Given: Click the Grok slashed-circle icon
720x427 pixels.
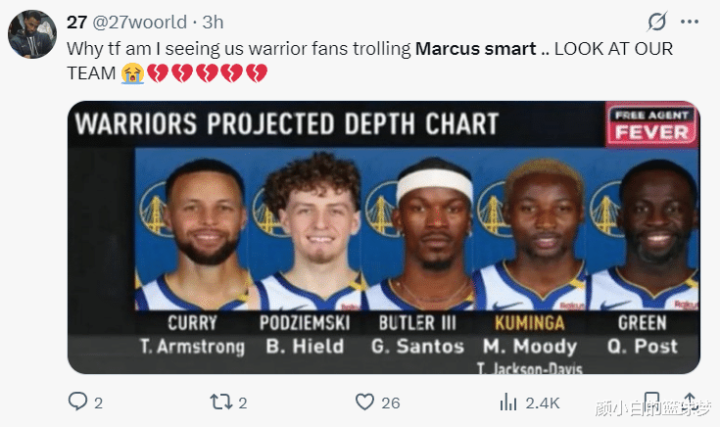Looking at the screenshot, I should point(657,22).
